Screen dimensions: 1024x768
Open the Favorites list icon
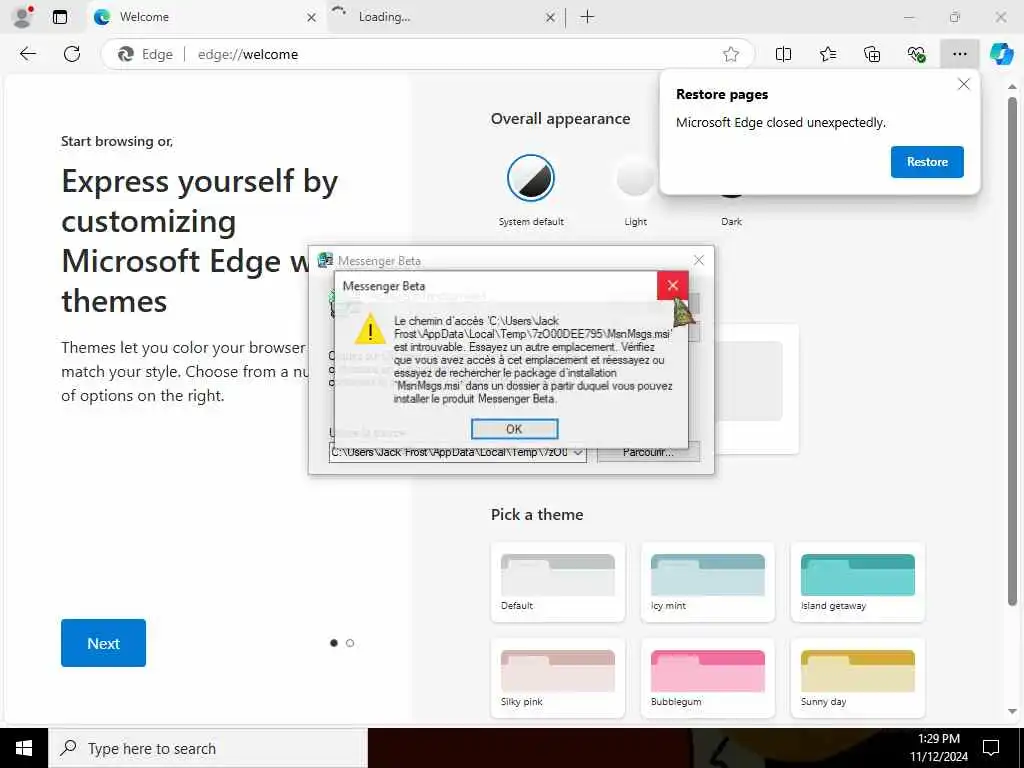point(827,54)
